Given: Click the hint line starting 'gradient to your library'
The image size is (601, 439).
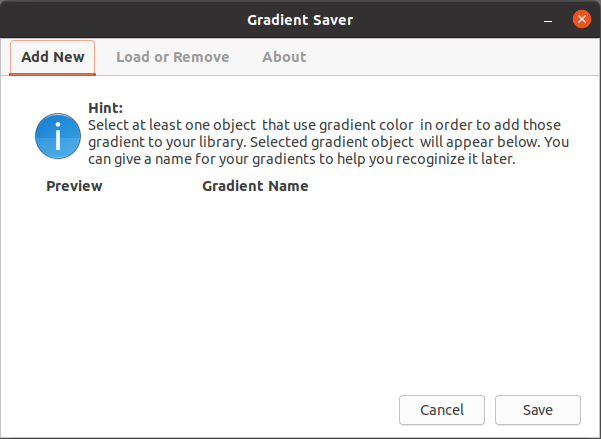Looking at the screenshot, I should [328, 142].
